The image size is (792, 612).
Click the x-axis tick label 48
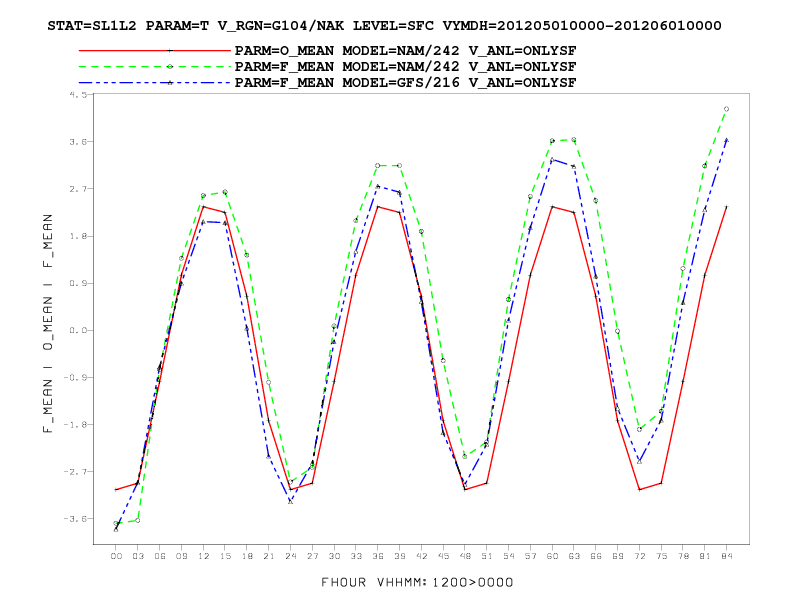(465, 556)
